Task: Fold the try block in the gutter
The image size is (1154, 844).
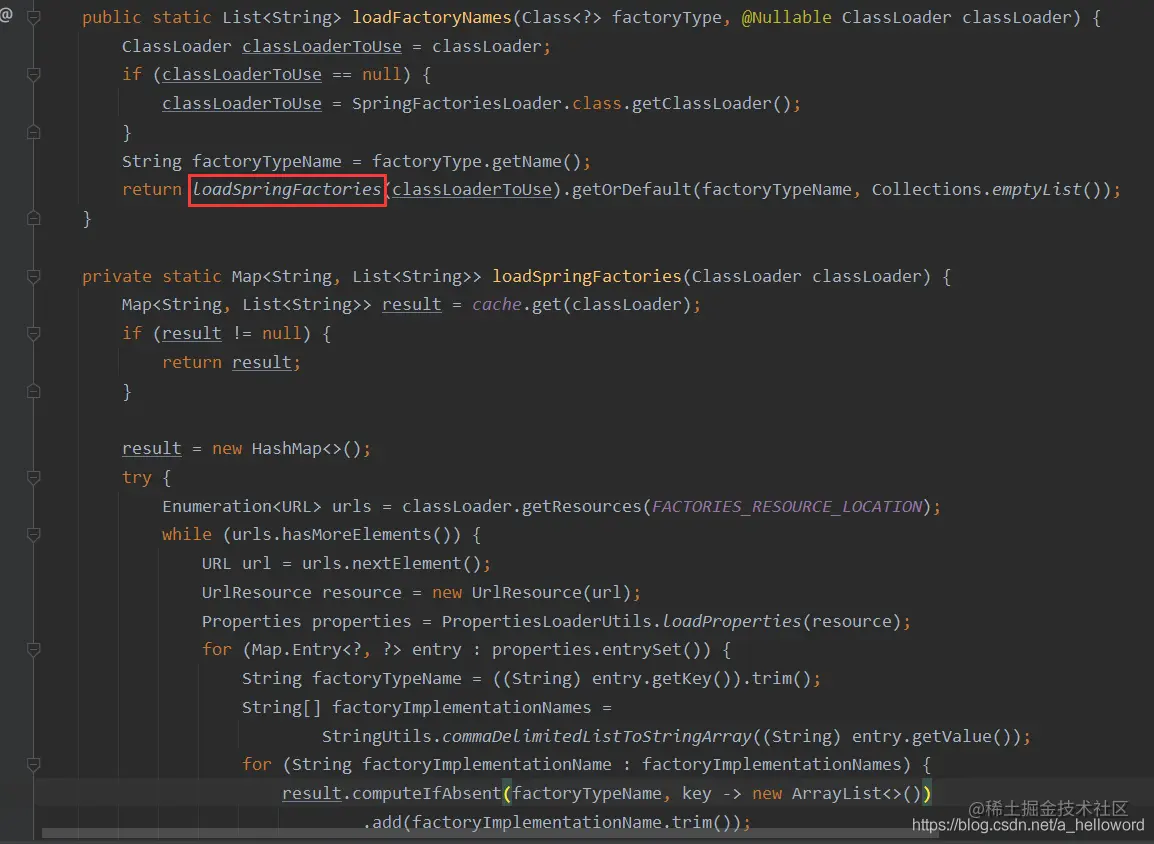Action: click(34, 478)
